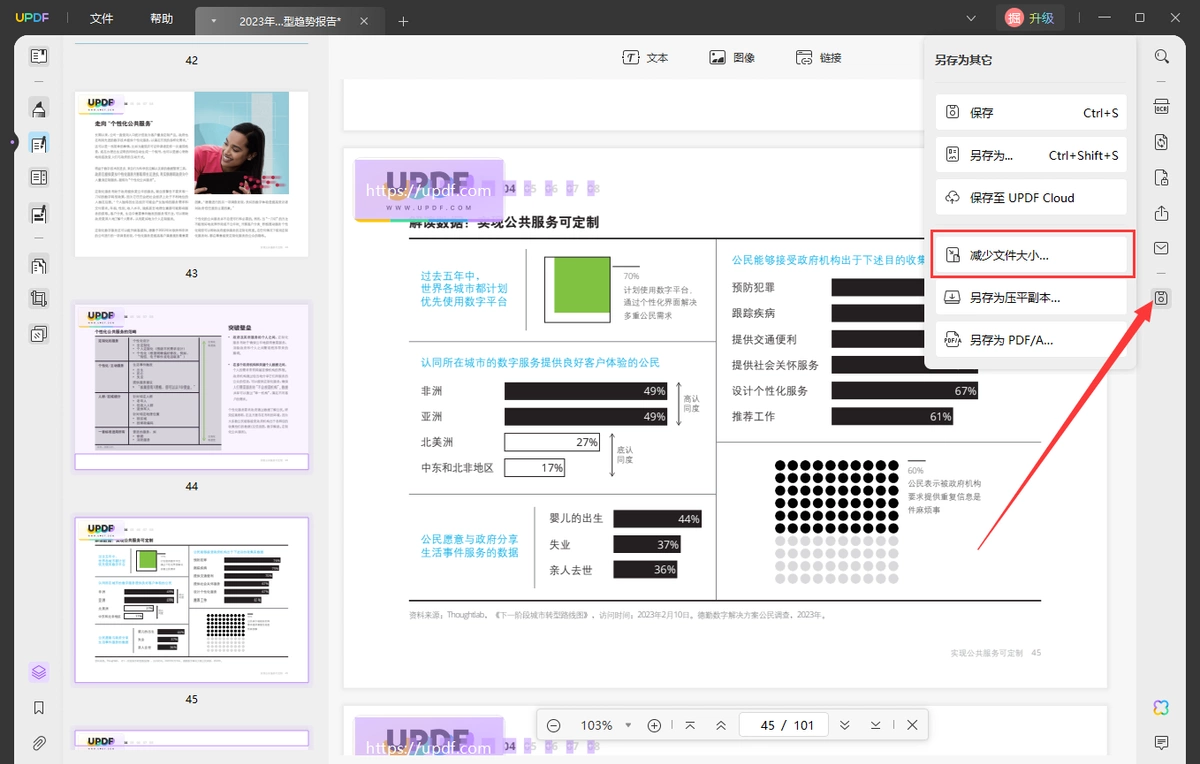This screenshot has width=1200, height=764.
Task: Zoom in with the plus button
Action: [x=654, y=725]
